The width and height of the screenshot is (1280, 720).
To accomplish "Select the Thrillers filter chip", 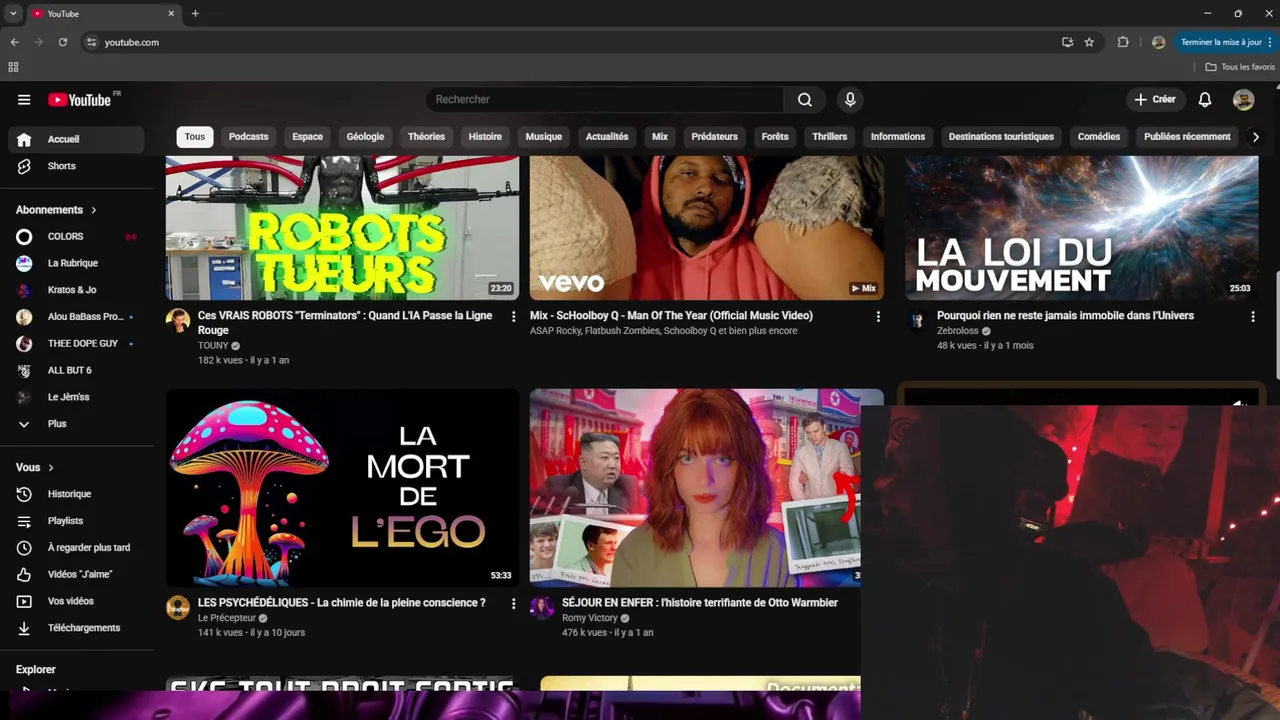I will click(829, 136).
